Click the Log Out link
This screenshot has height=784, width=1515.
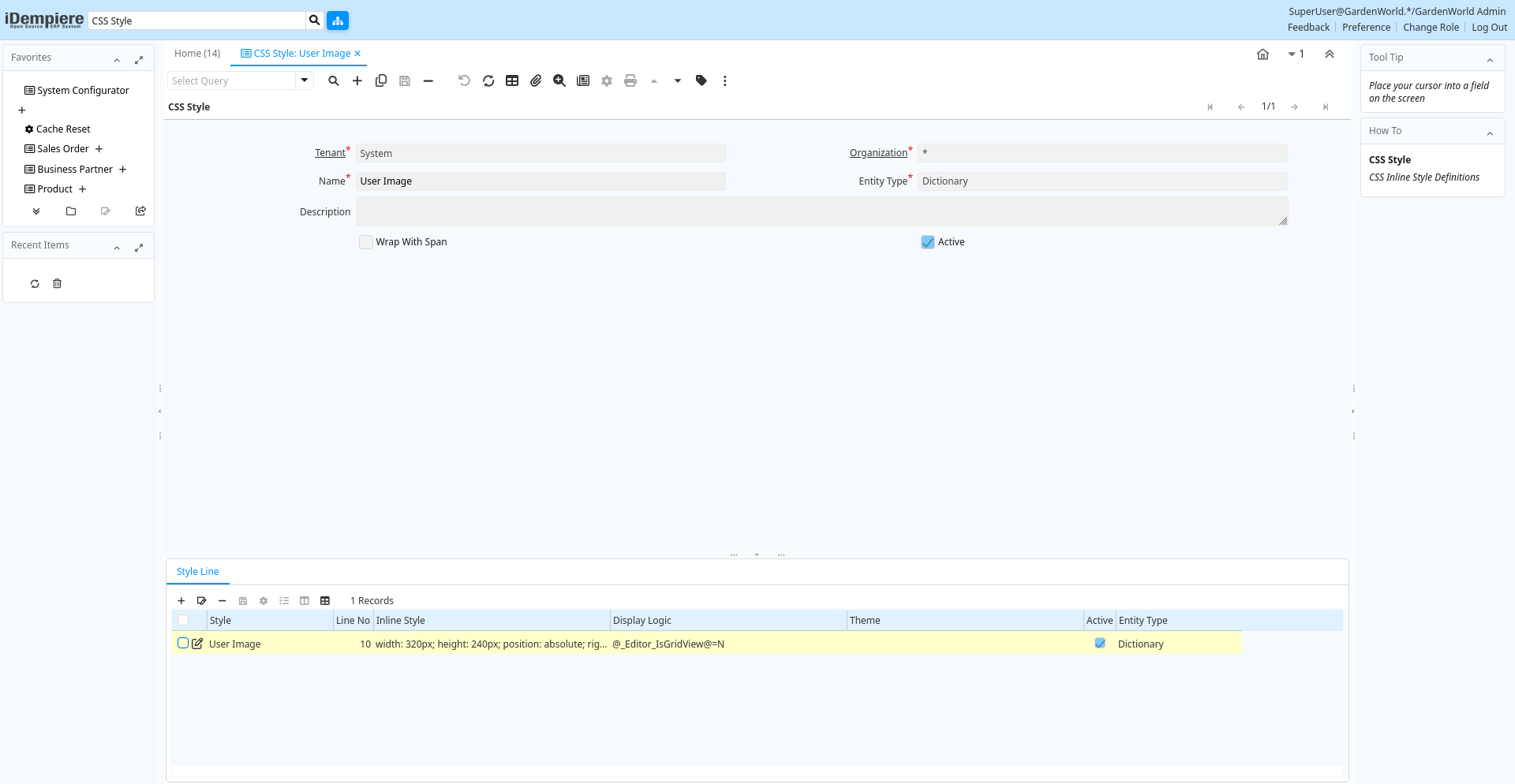click(x=1489, y=28)
